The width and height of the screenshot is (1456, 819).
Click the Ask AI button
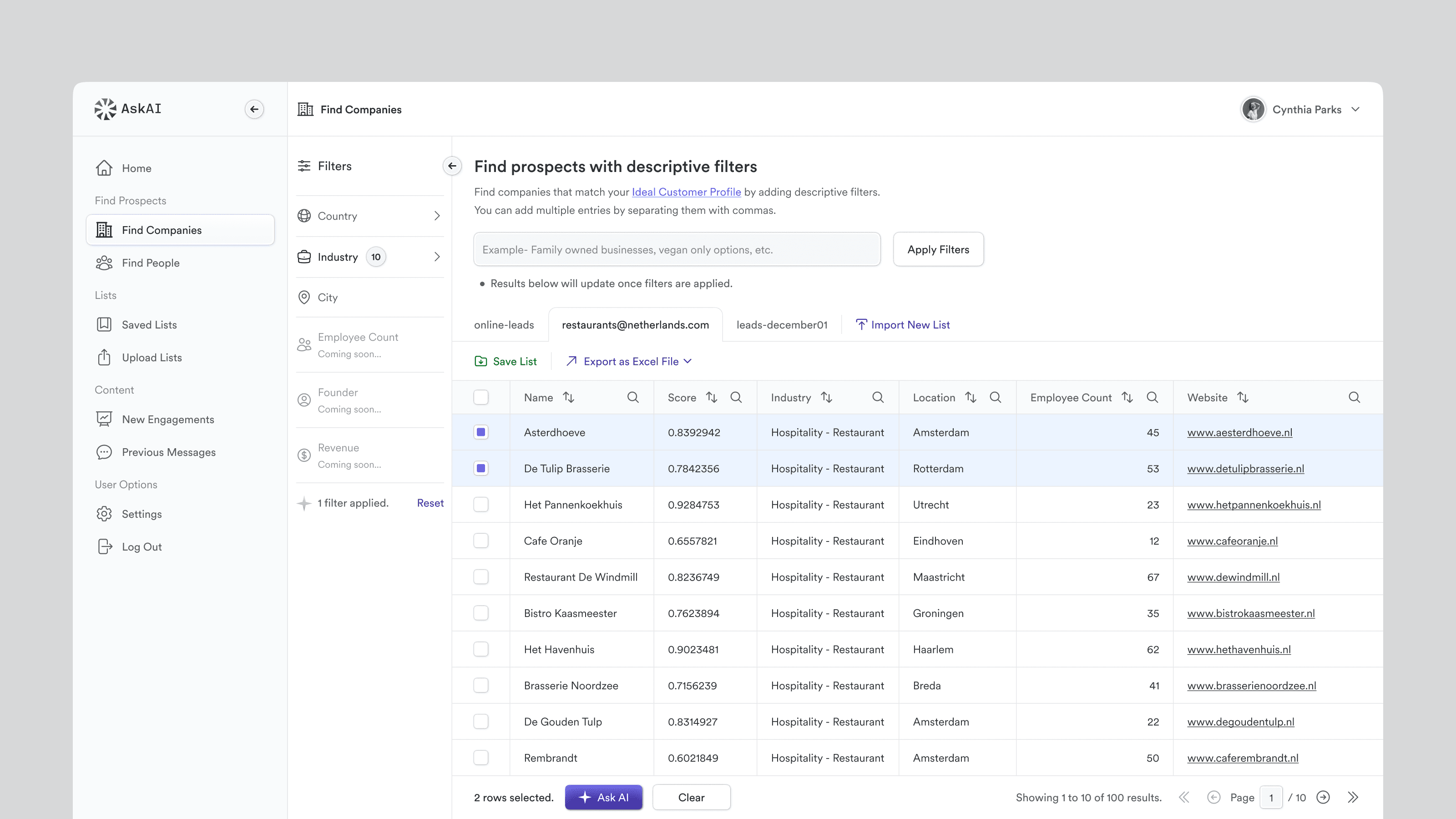604,798
